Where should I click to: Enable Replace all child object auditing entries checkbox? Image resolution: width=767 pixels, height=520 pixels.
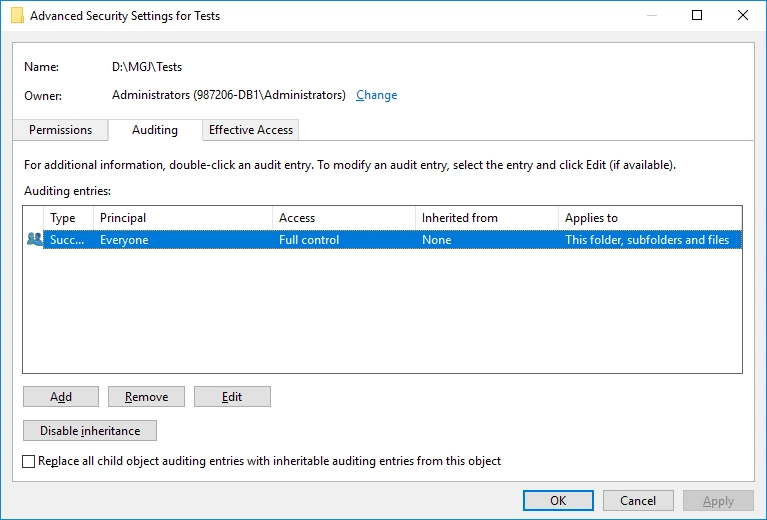coord(28,462)
